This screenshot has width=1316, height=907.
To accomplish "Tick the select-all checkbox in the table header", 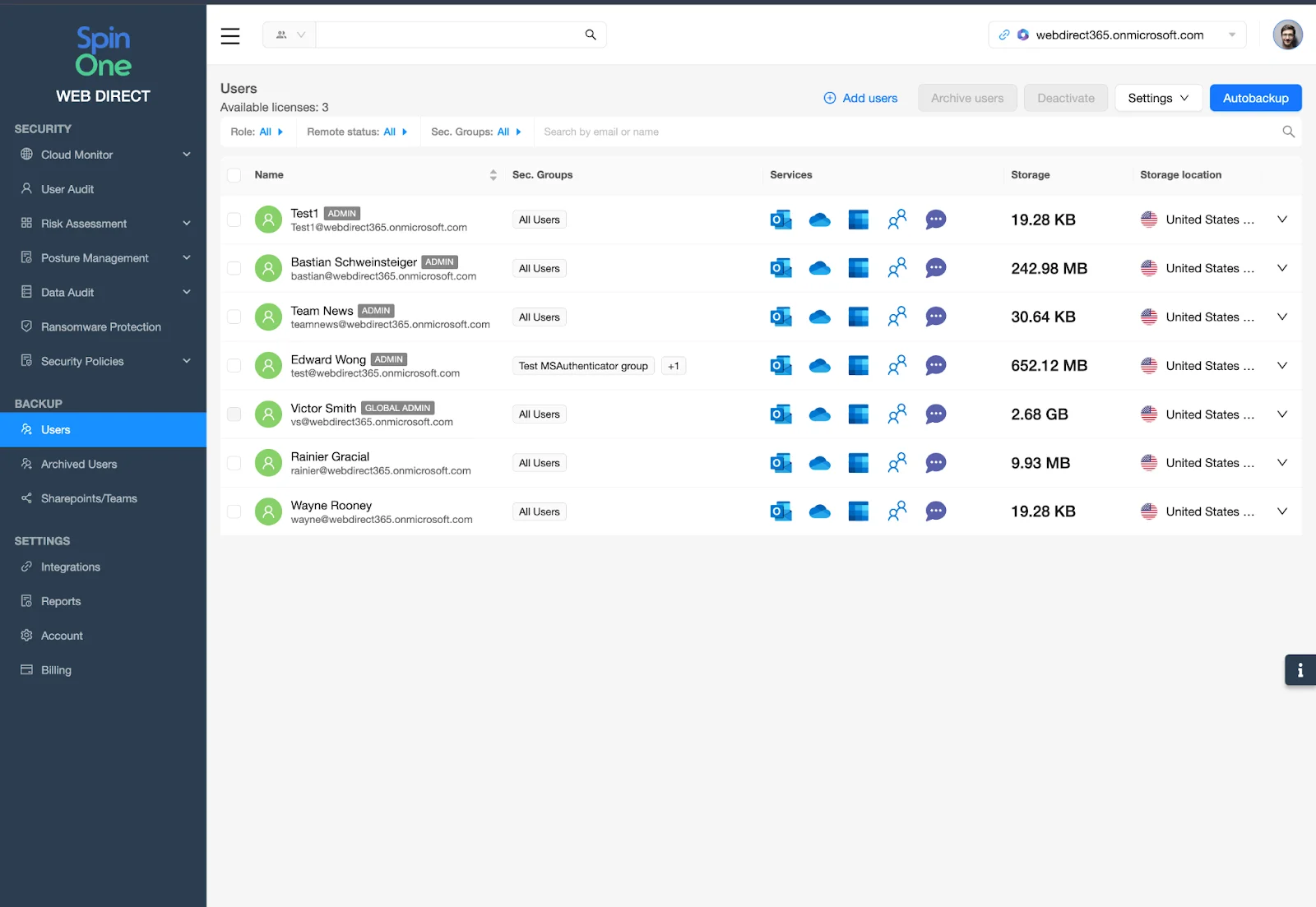I will [234, 174].
